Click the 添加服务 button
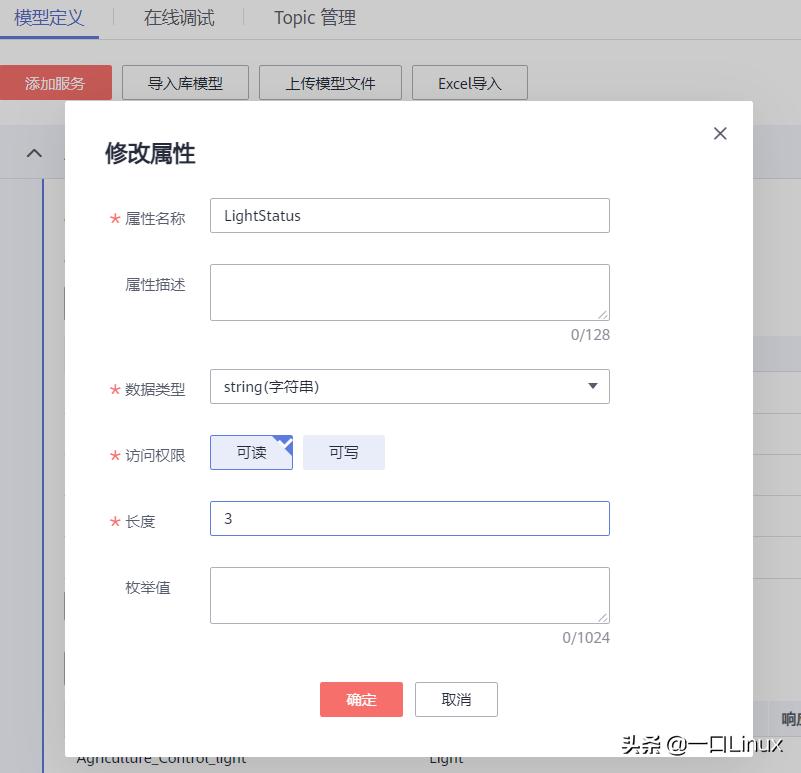The width and height of the screenshot is (801, 773). pyautogui.click(x=56, y=83)
